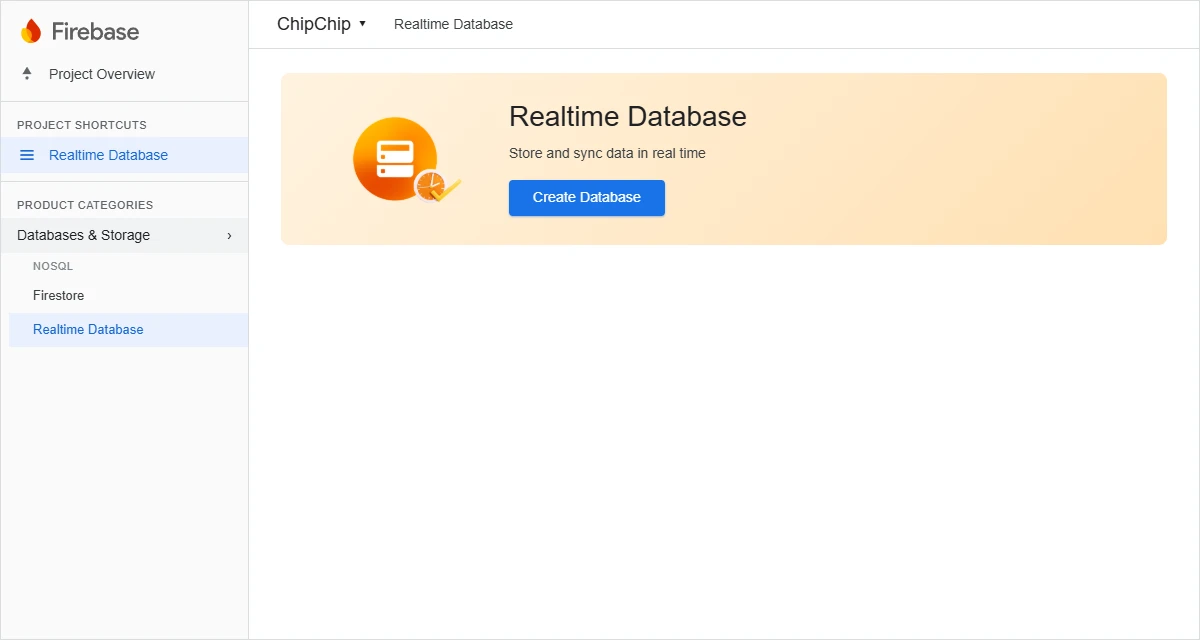The width and height of the screenshot is (1200, 640).
Task: Click the list icon beside the Realtime Database shortcut
Action: pyautogui.click(x=27, y=155)
